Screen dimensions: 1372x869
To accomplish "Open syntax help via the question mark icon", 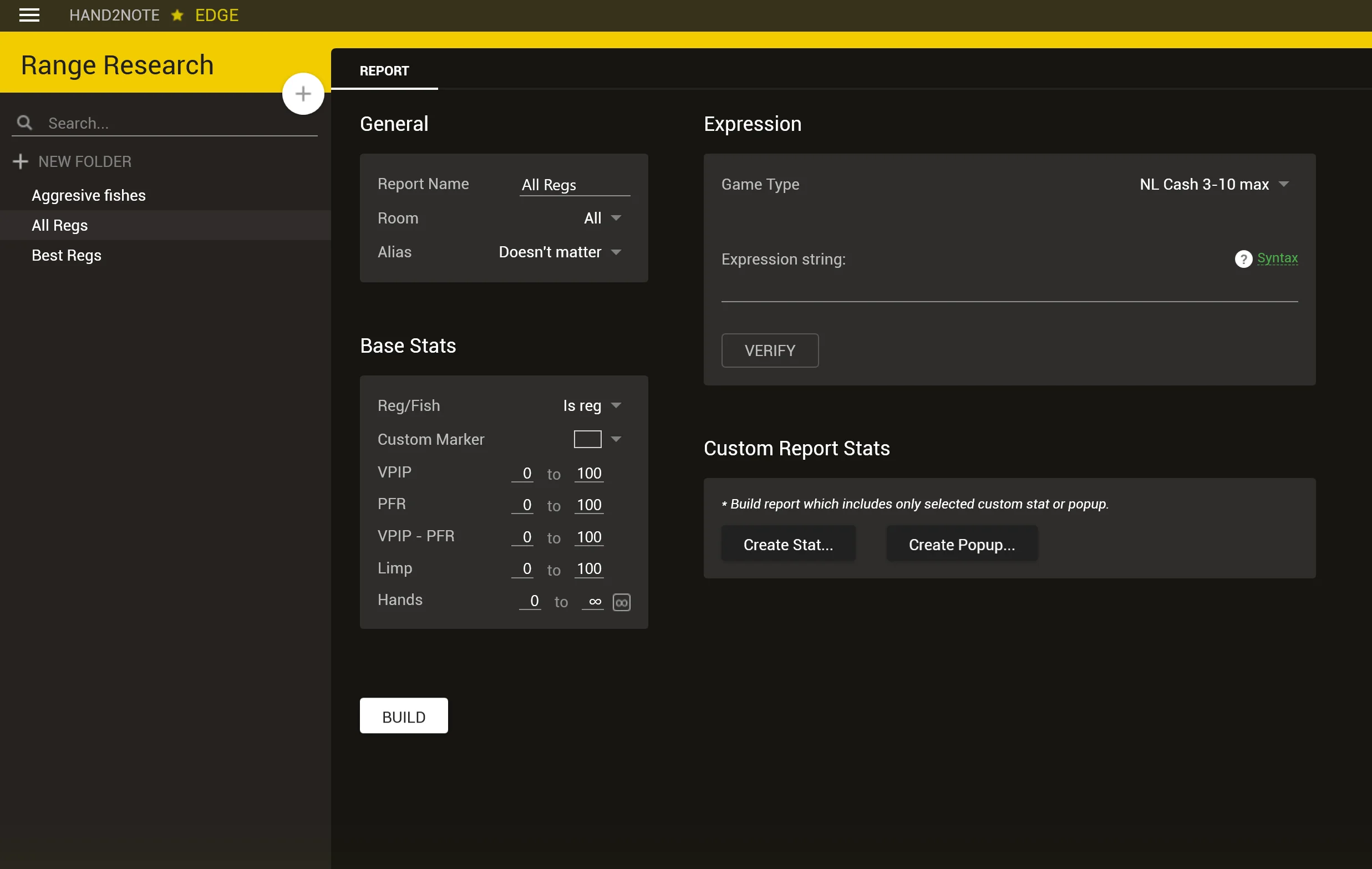I will [x=1243, y=259].
